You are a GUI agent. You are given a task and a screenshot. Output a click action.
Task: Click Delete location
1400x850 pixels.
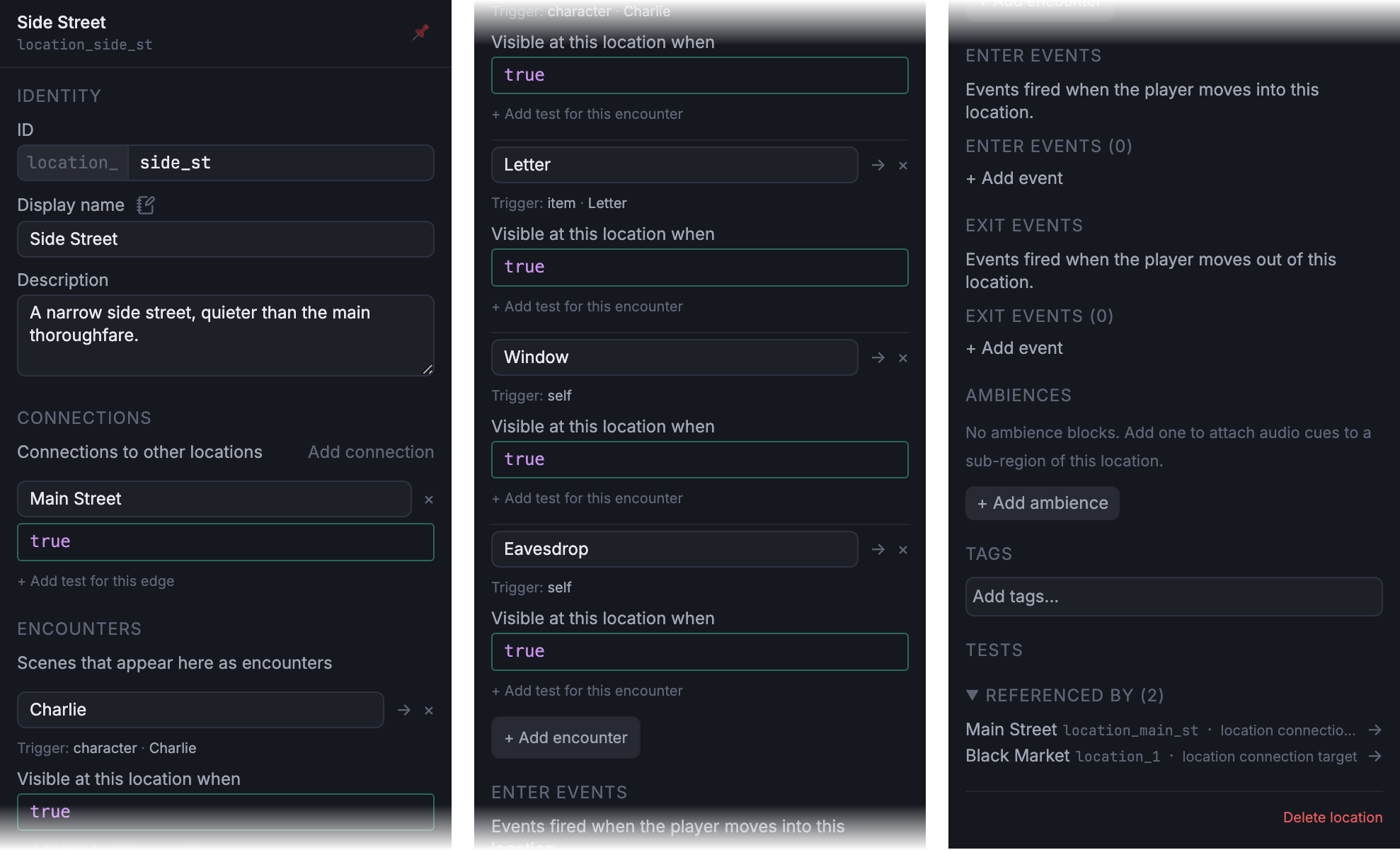click(x=1332, y=817)
